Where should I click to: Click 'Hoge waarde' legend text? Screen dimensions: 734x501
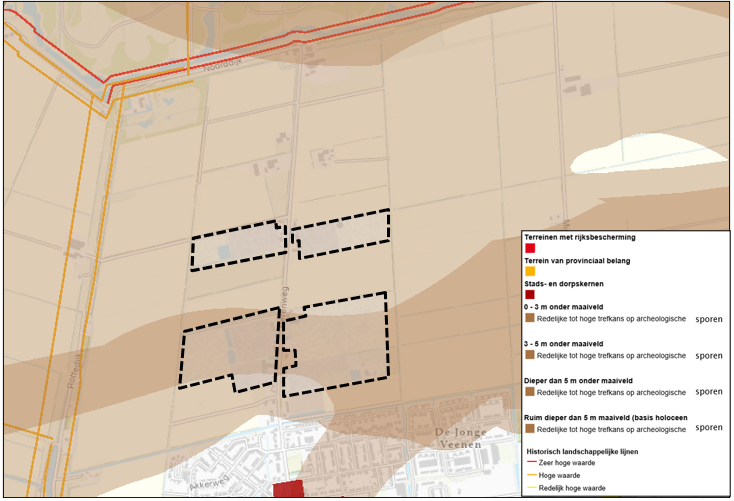point(559,475)
